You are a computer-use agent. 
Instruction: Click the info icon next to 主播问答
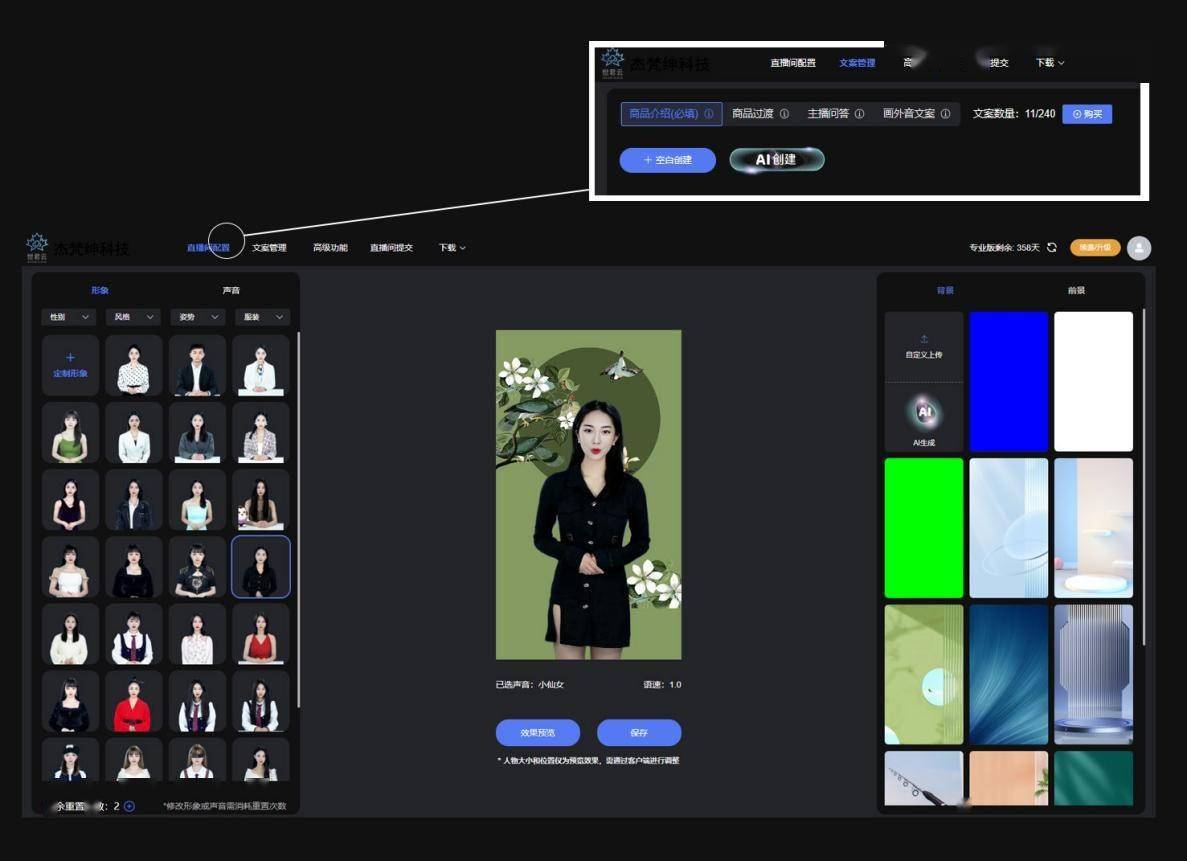coord(860,113)
